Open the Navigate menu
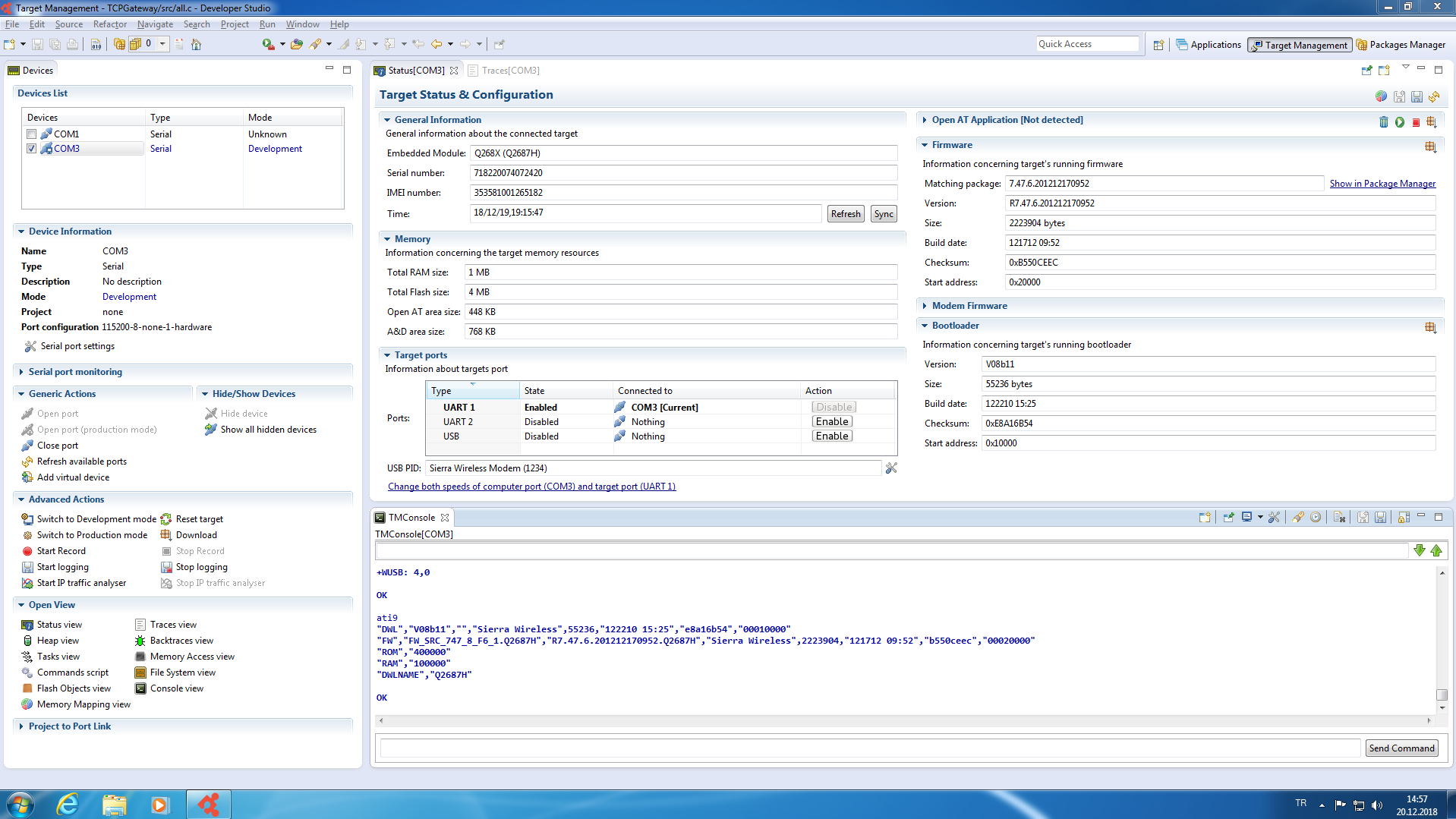This screenshot has height=819, width=1456. [x=155, y=24]
